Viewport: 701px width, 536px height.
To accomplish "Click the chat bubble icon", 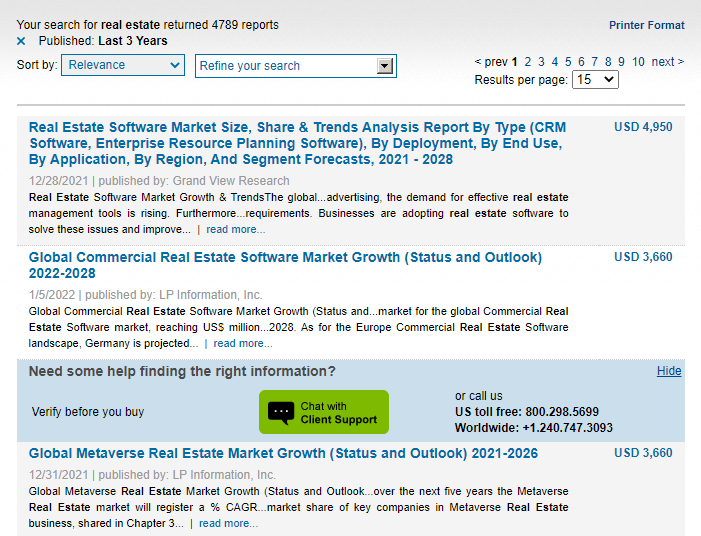I will [281, 413].
